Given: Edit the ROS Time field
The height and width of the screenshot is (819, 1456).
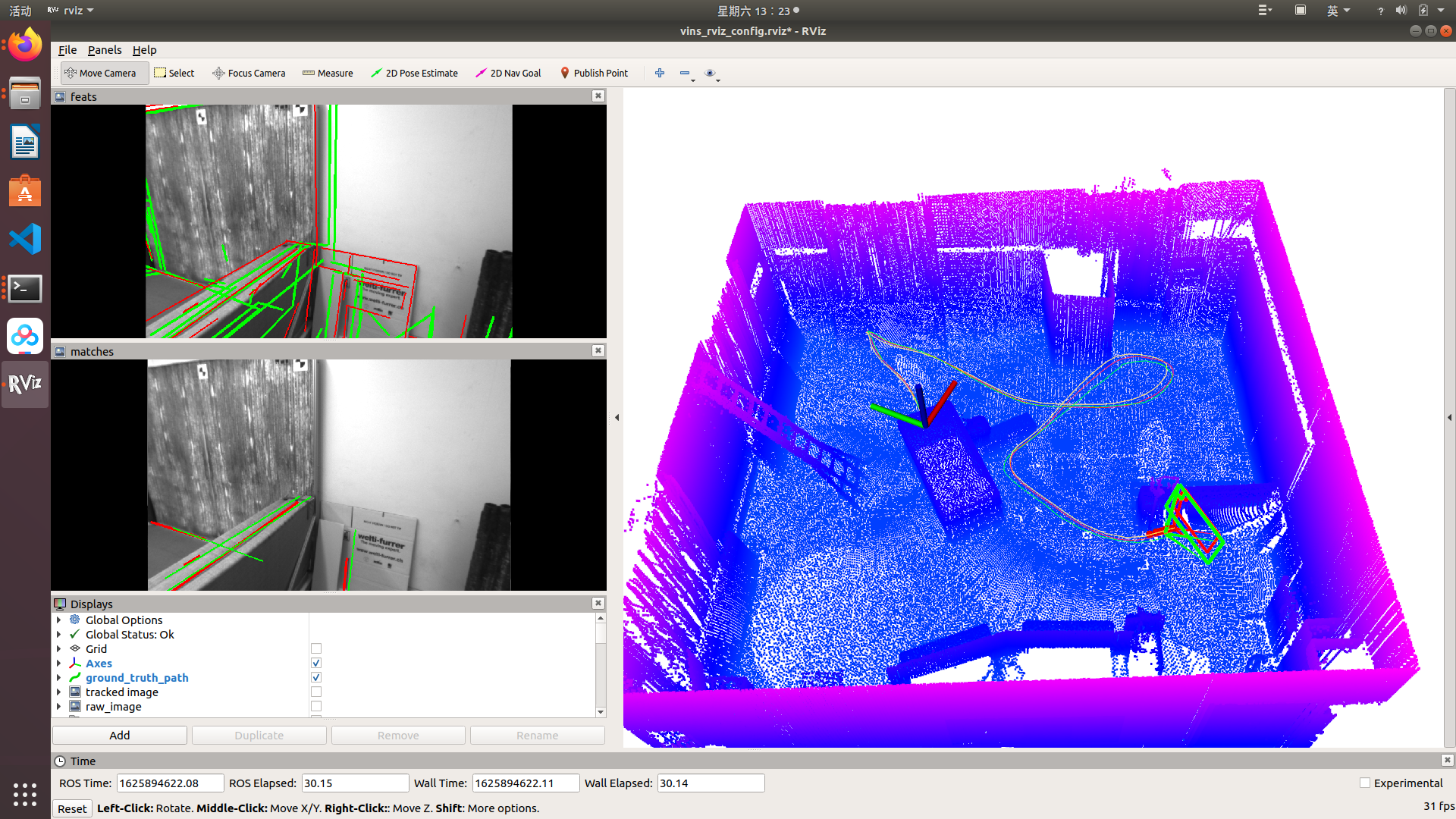Looking at the screenshot, I should 169,783.
